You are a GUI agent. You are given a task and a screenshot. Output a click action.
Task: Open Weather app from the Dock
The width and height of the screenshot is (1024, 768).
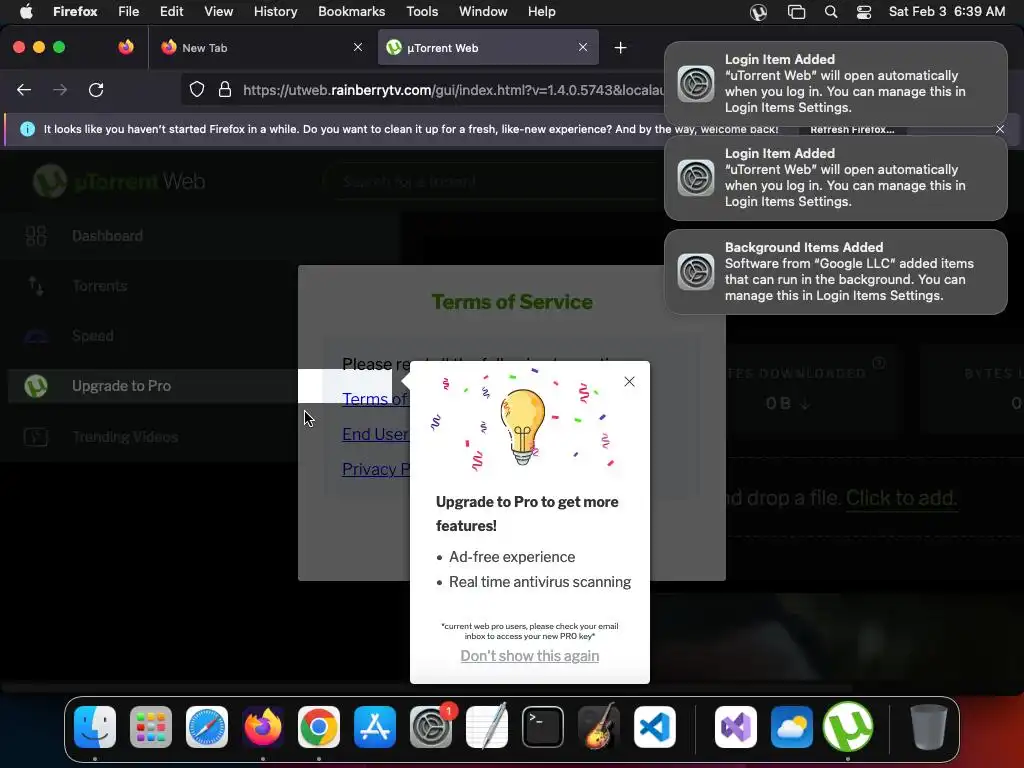click(792, 726)
